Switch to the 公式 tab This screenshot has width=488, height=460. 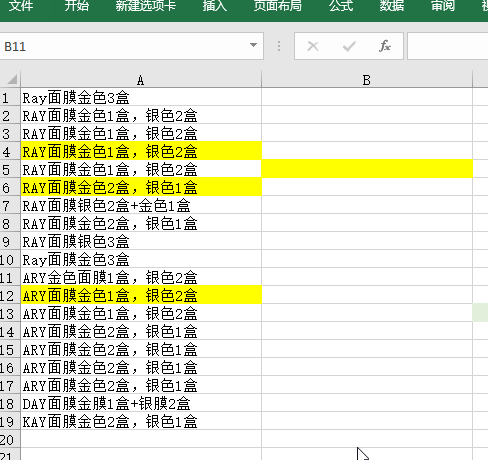tap(341, 6)
